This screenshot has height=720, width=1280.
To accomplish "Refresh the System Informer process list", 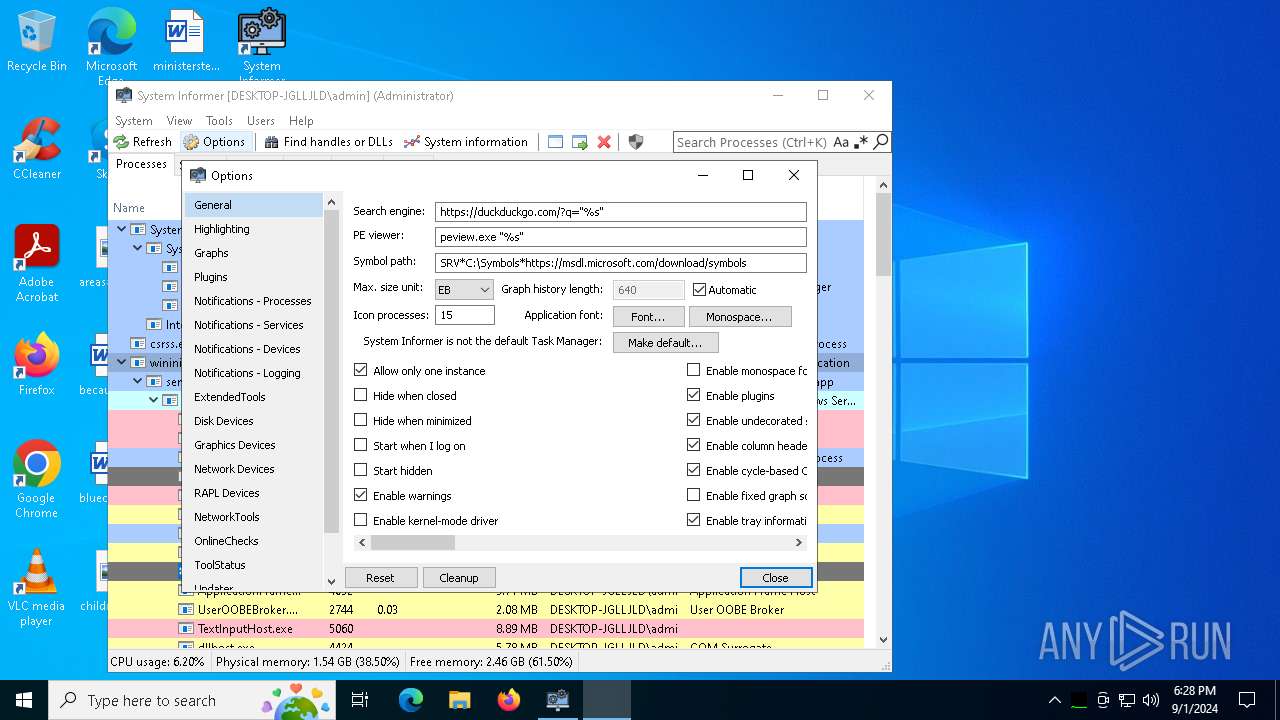I will 143,142.
